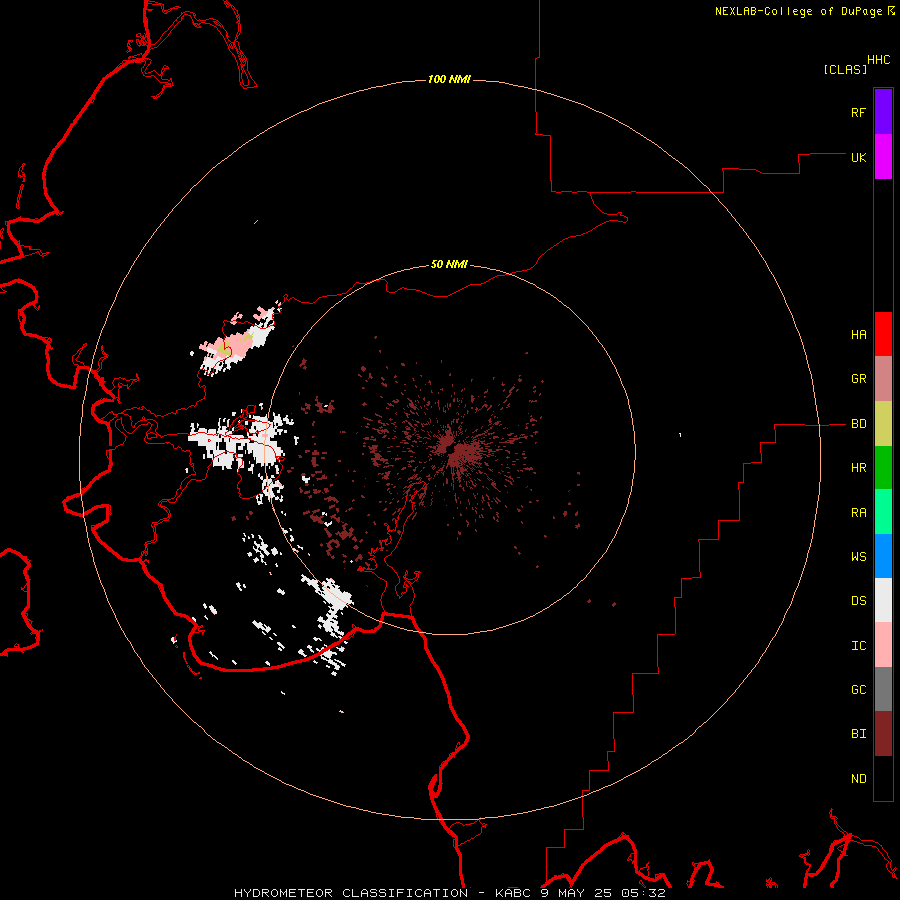Click the 05:32 timestamp
The image size is (900, 900).
tap(645, 893)
